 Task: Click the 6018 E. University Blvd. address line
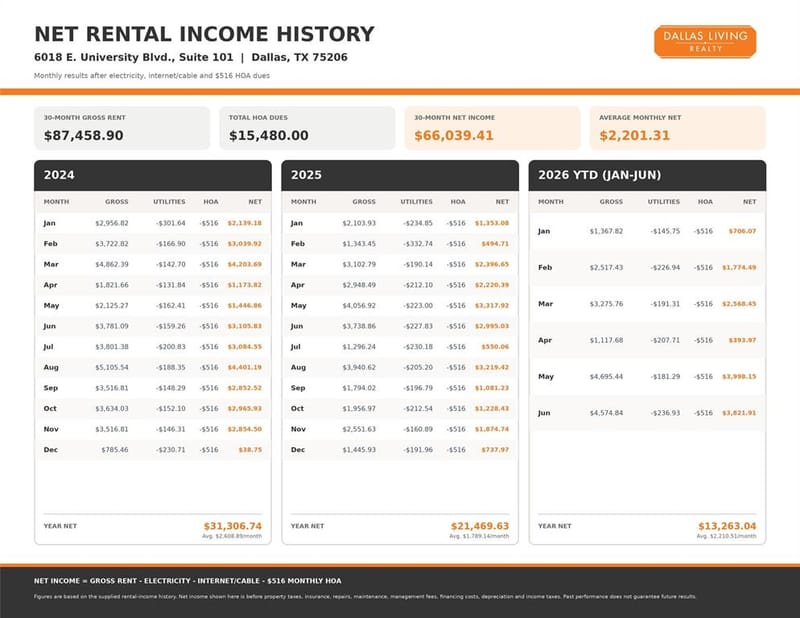click(x=191, y=57)
